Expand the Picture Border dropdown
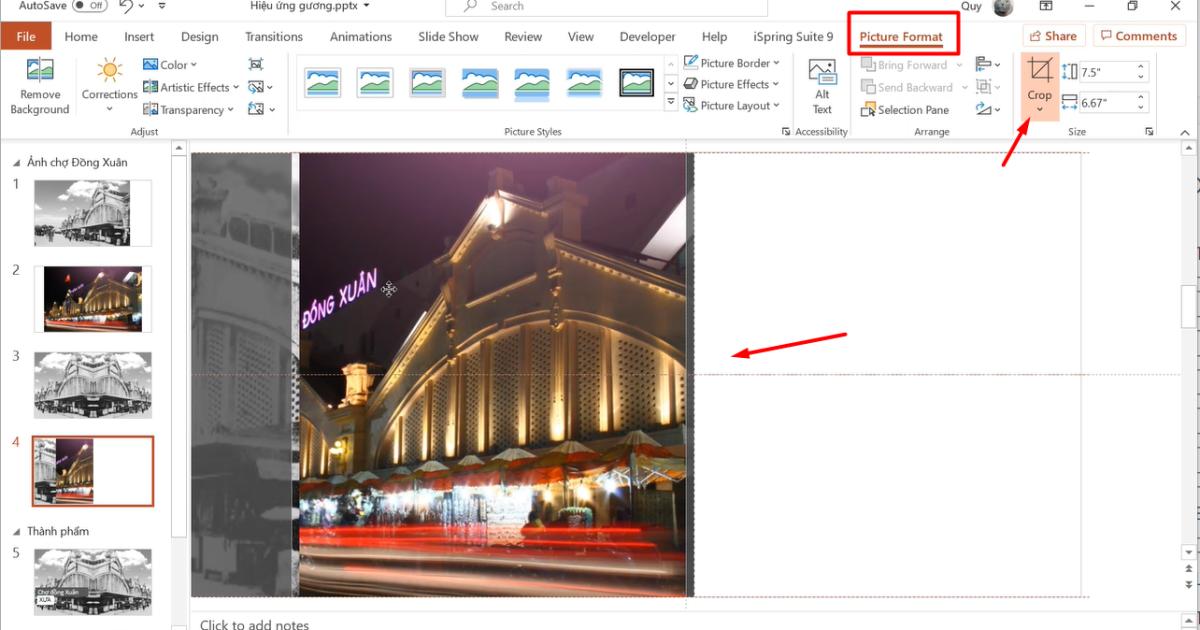 point(778,62)
